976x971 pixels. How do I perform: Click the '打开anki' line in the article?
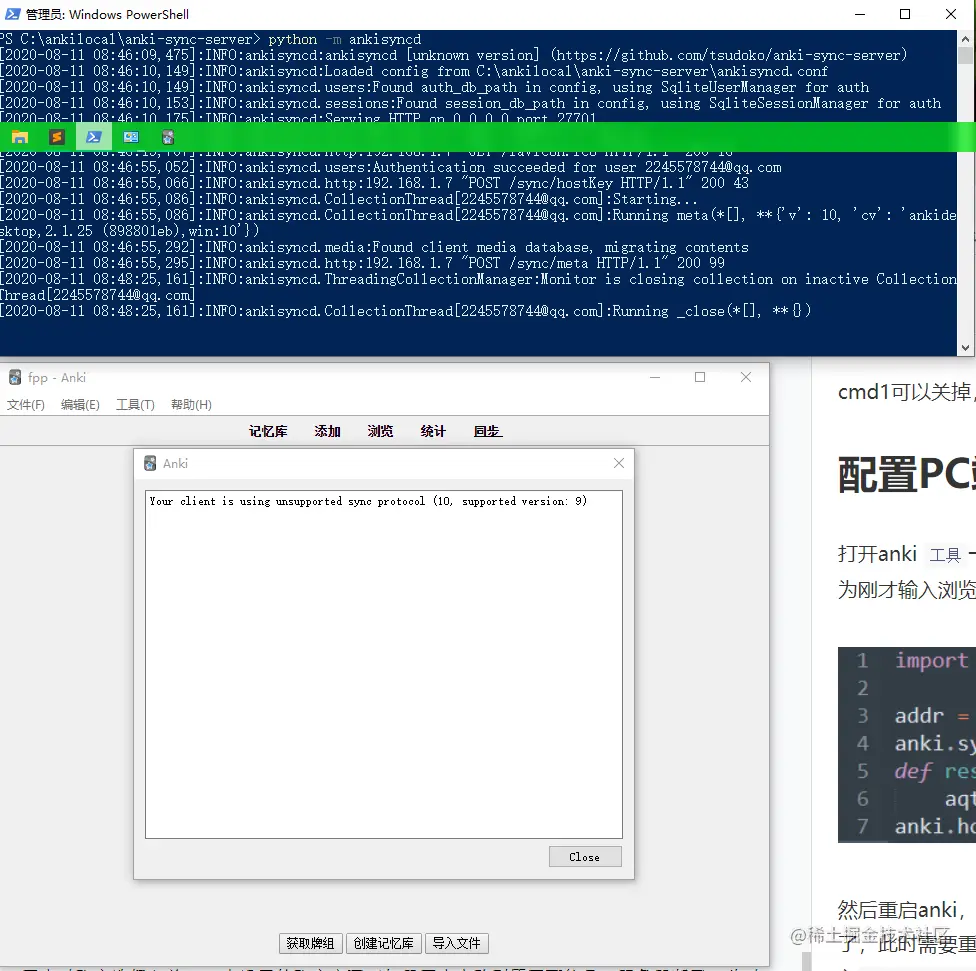click(907, 553)
